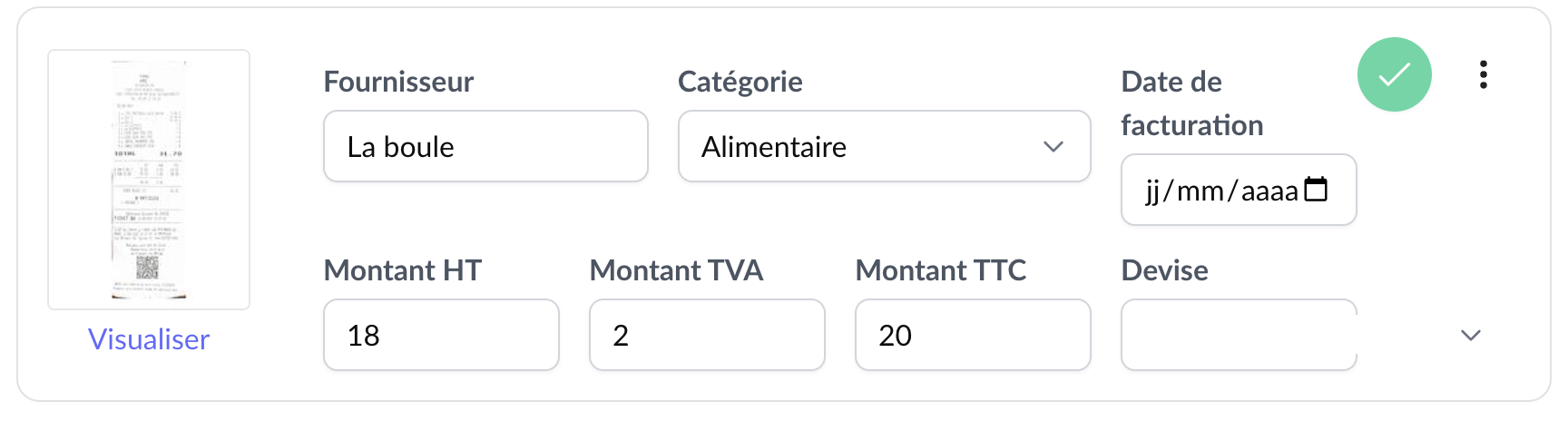Screen dimensions: 1568x421
Task: Click the Montant TVA field showing 2
Action: [707, 336]
